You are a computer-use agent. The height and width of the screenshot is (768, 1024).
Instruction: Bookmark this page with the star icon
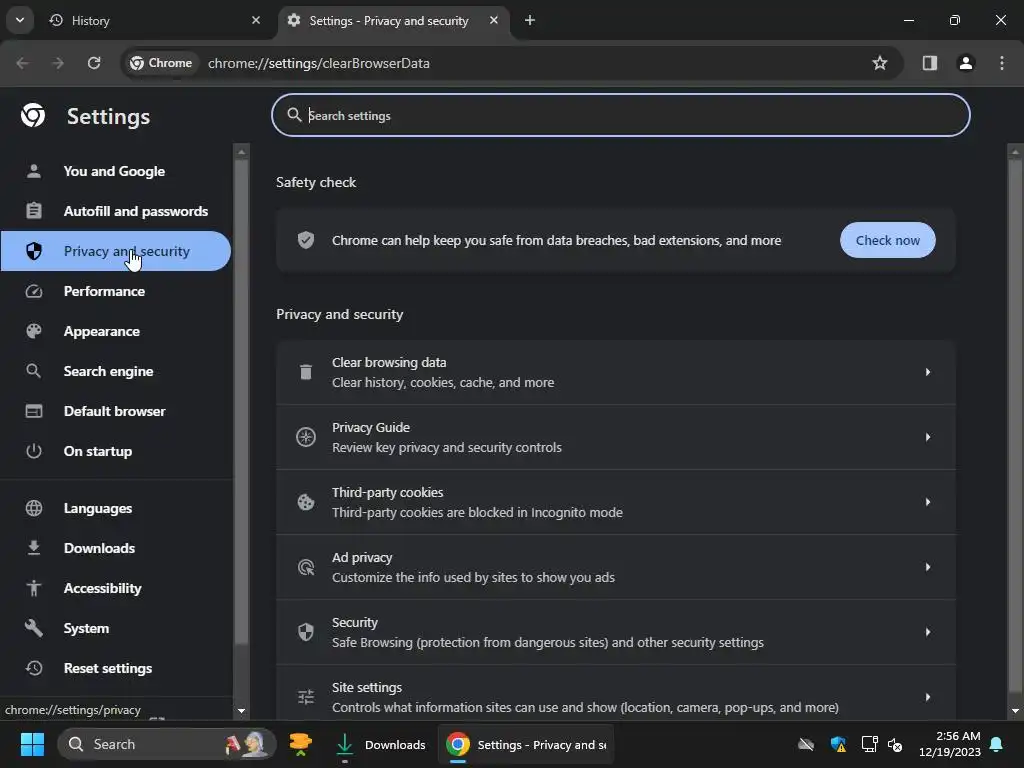[x=880, y=63]
